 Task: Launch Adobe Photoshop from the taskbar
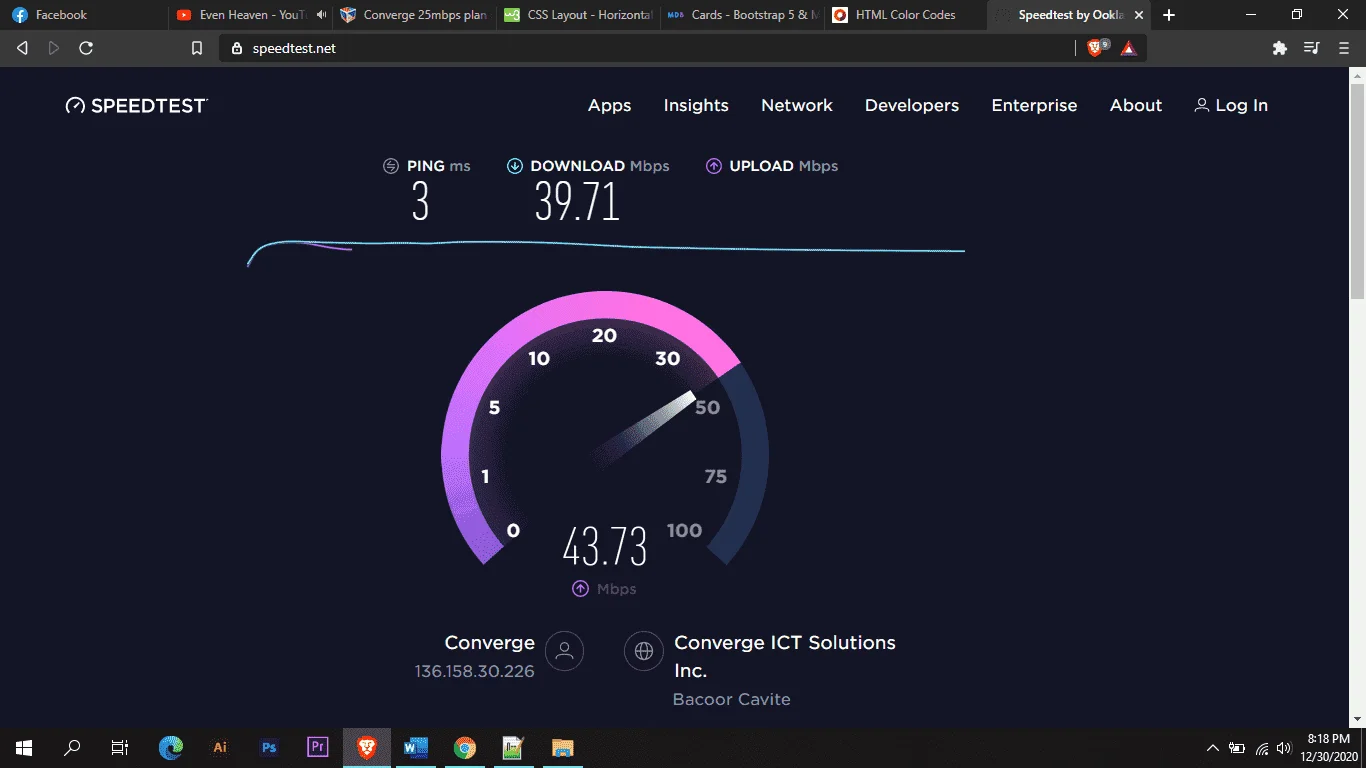[269, 747]
